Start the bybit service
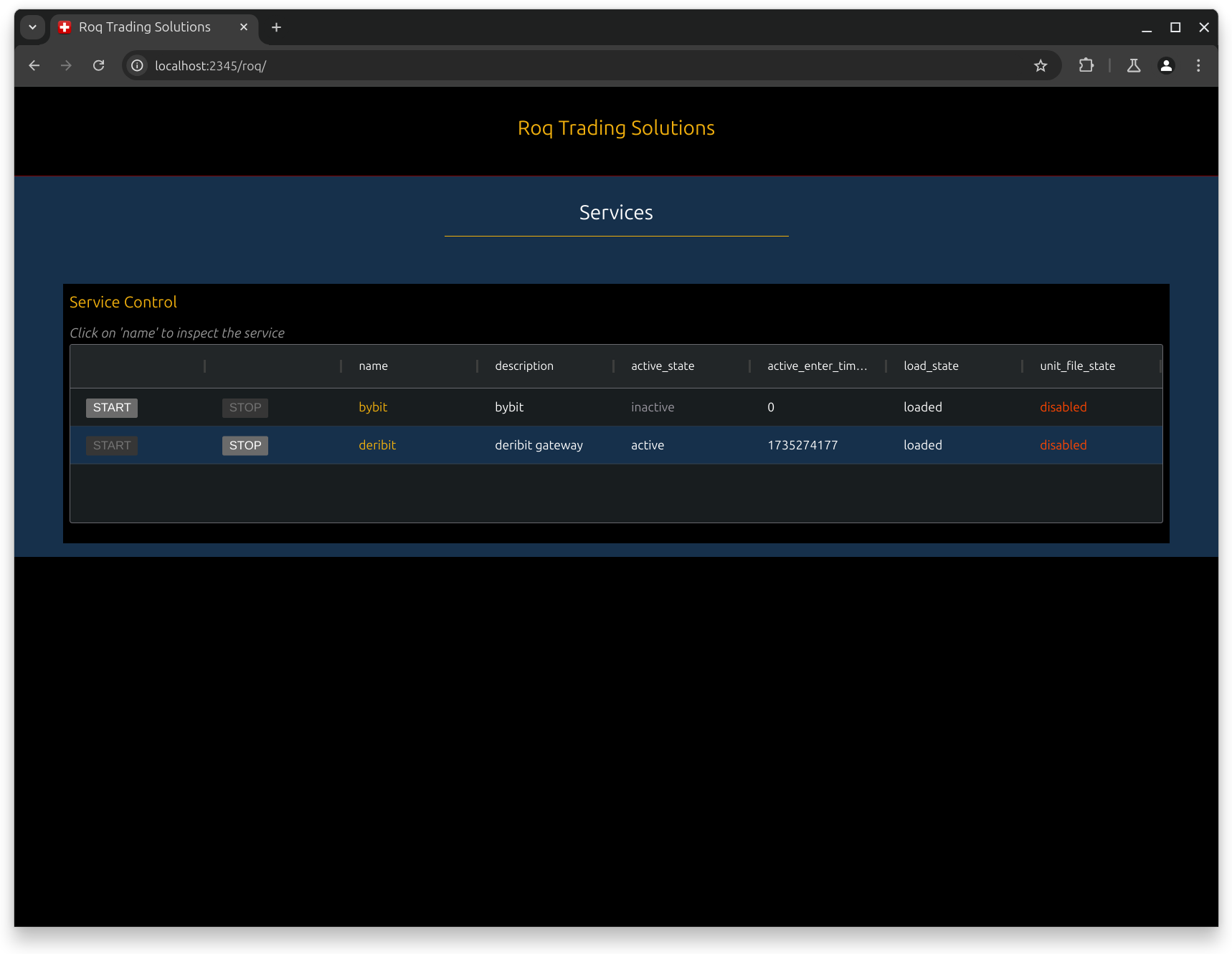 [x=112, y=408]
